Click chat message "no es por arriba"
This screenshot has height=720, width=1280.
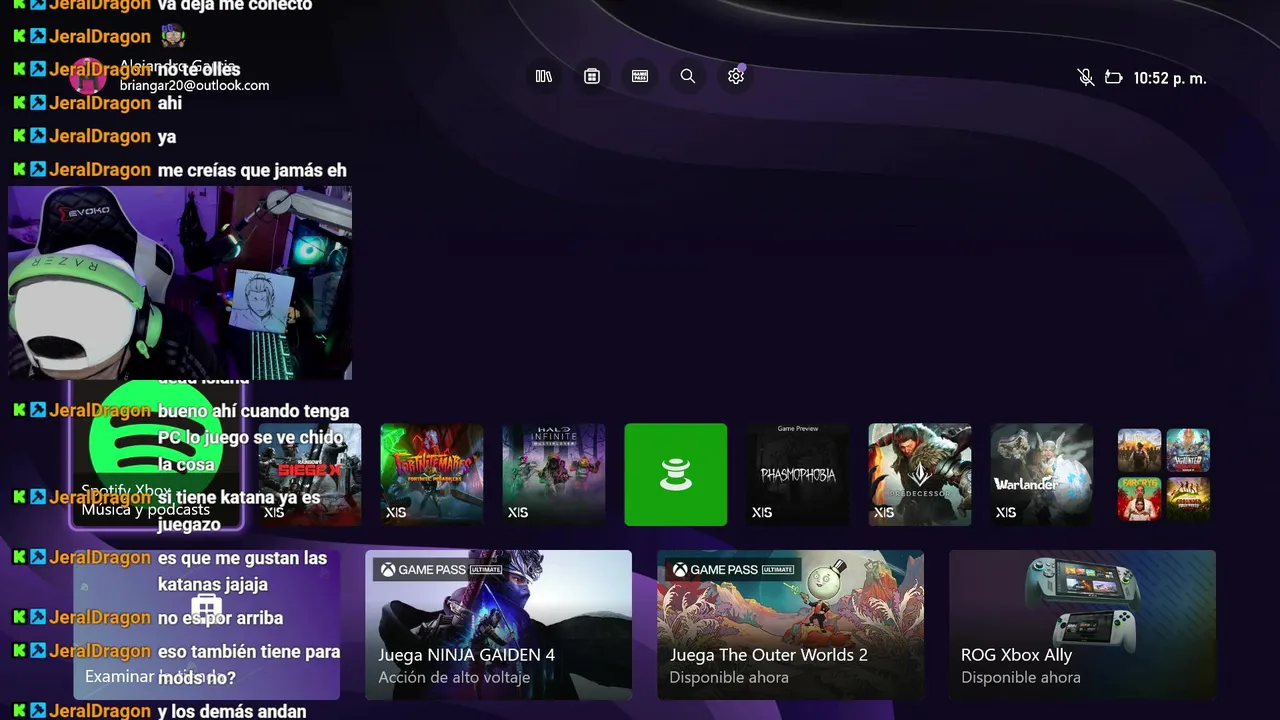pyautogui.click(x=220, y=618)
